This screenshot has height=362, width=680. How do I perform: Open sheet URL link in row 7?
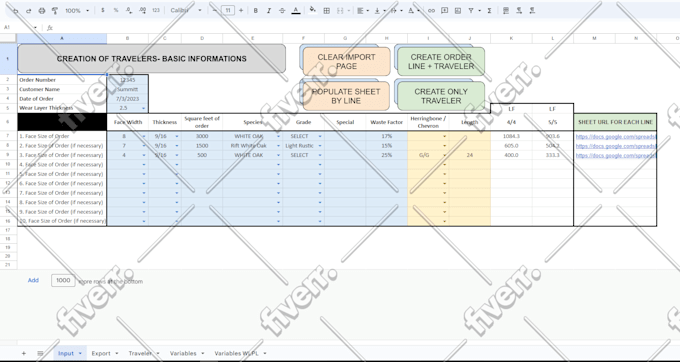(x=616, y=137)
